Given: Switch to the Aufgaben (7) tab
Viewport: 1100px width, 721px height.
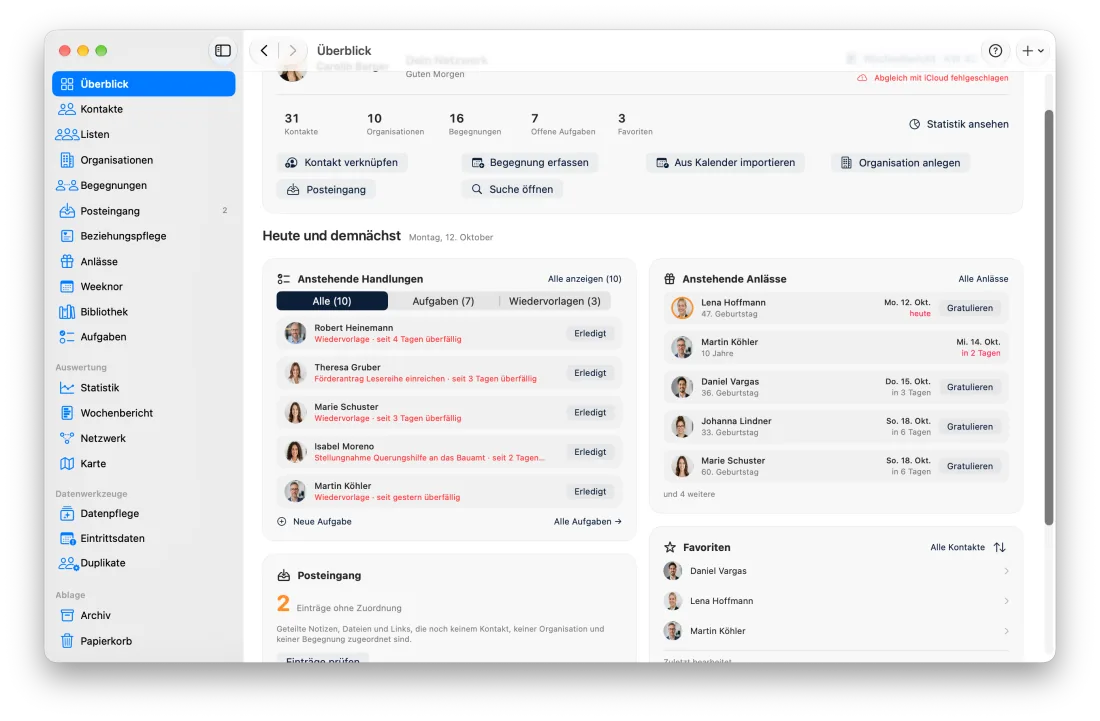Looking at the screenshot, I should tap(443, 301).
